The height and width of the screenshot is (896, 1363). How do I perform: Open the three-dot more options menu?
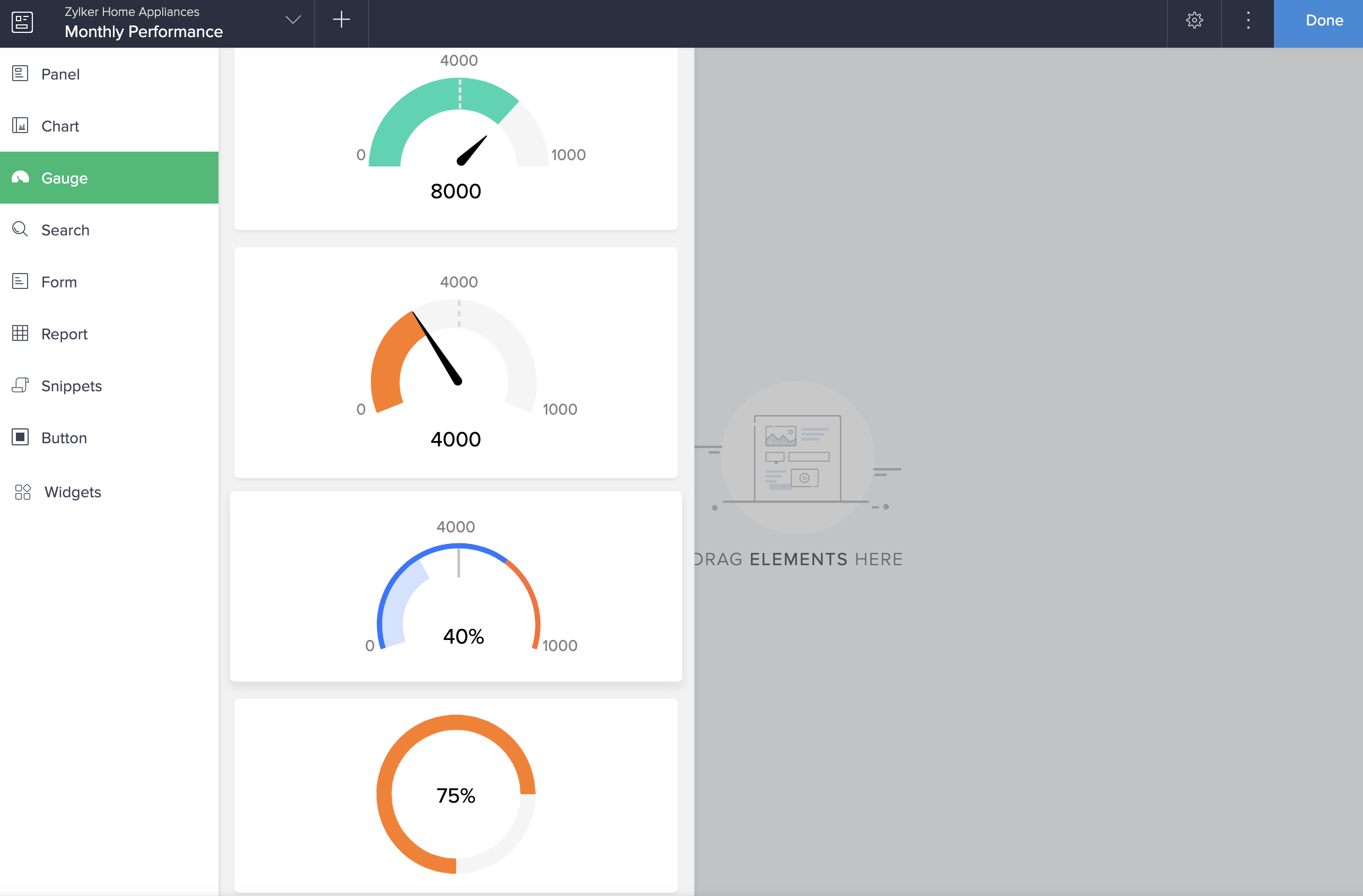click(x=1248, y=21)
